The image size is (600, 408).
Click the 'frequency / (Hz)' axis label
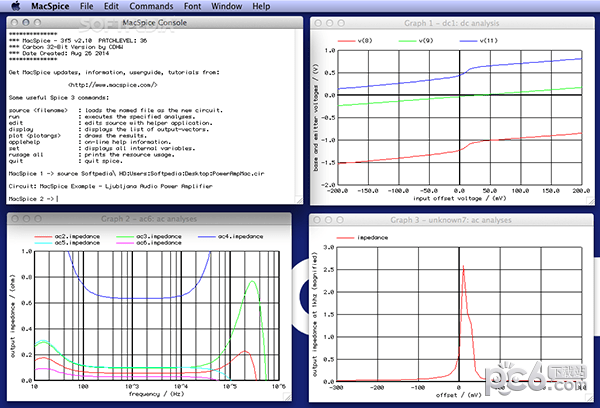(156, 394)
